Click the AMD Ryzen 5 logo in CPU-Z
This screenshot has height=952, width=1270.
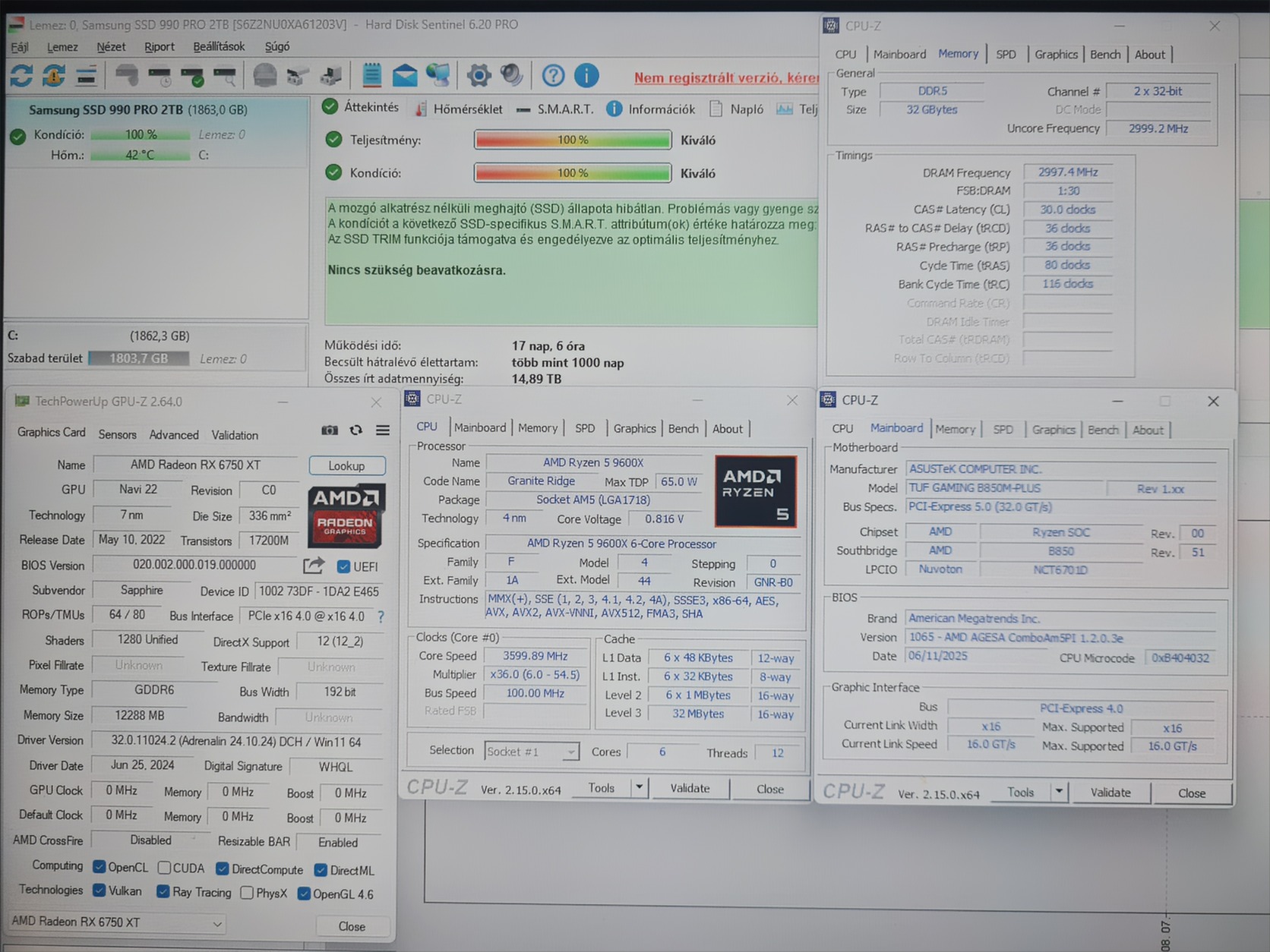coord(756,491)
